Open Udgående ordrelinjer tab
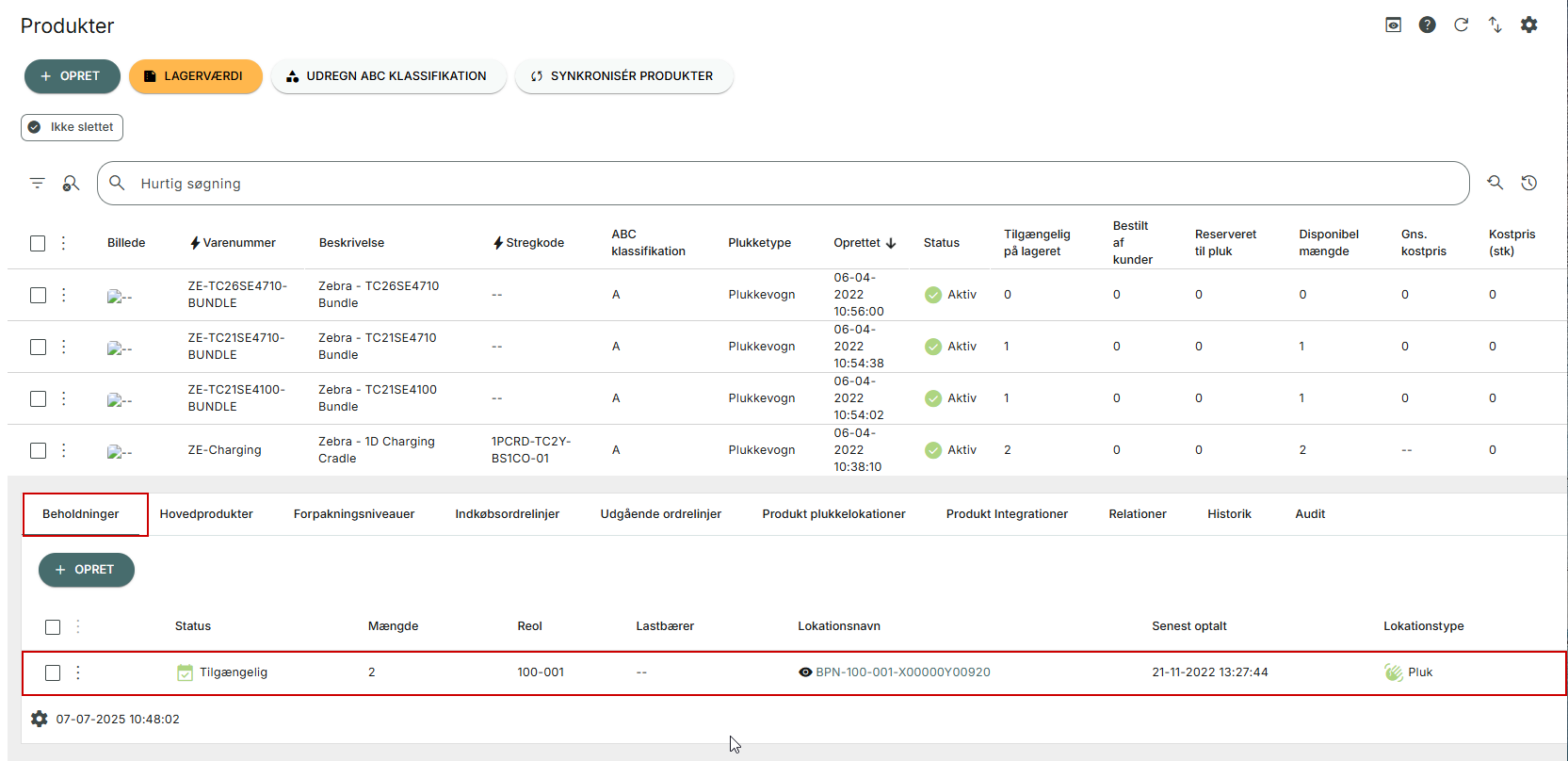Screen dimensions: 1568x761 [661, 514]
